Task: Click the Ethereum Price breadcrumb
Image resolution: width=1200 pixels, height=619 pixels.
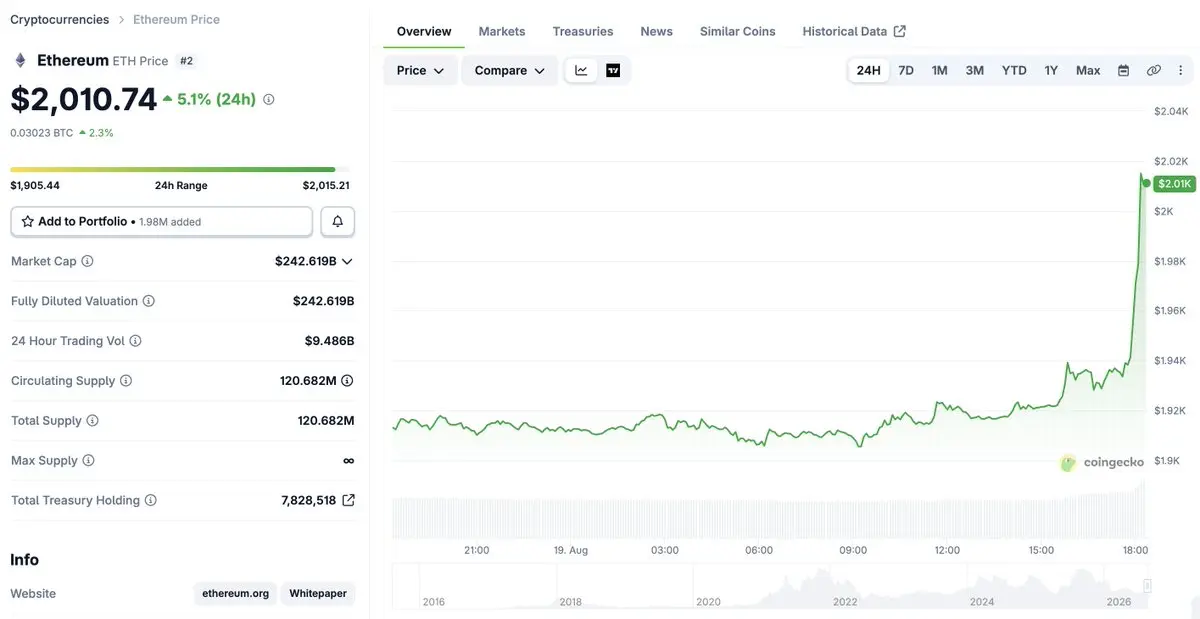Action: click(x=176, y=20)
